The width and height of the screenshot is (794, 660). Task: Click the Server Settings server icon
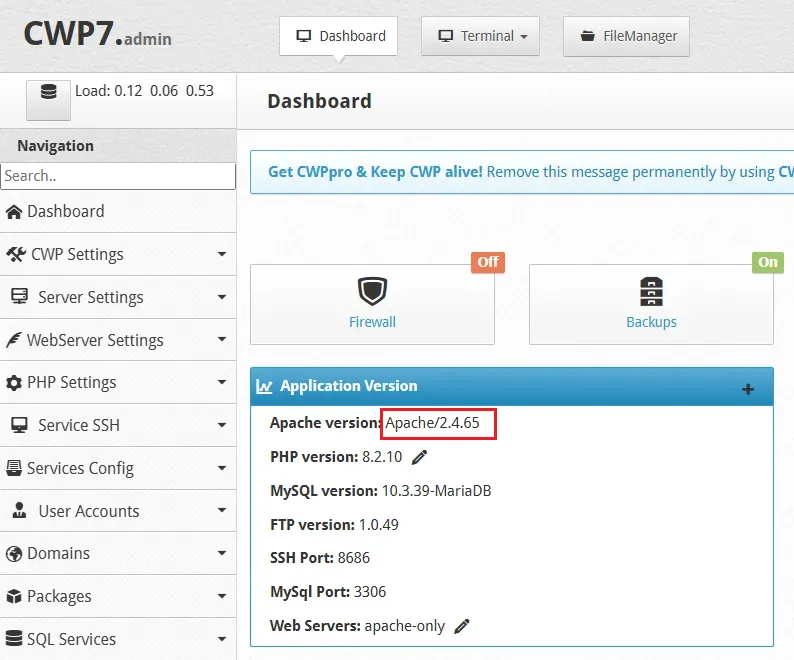19,296
